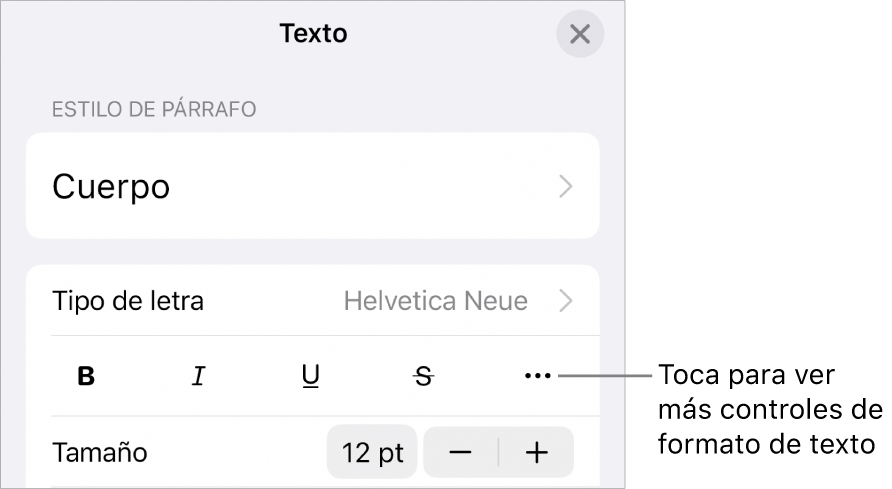This screenshot has width=892, height=489.
Task: Click the 12 pt size field
Action: pyautogui.click(x=372, y=453)
